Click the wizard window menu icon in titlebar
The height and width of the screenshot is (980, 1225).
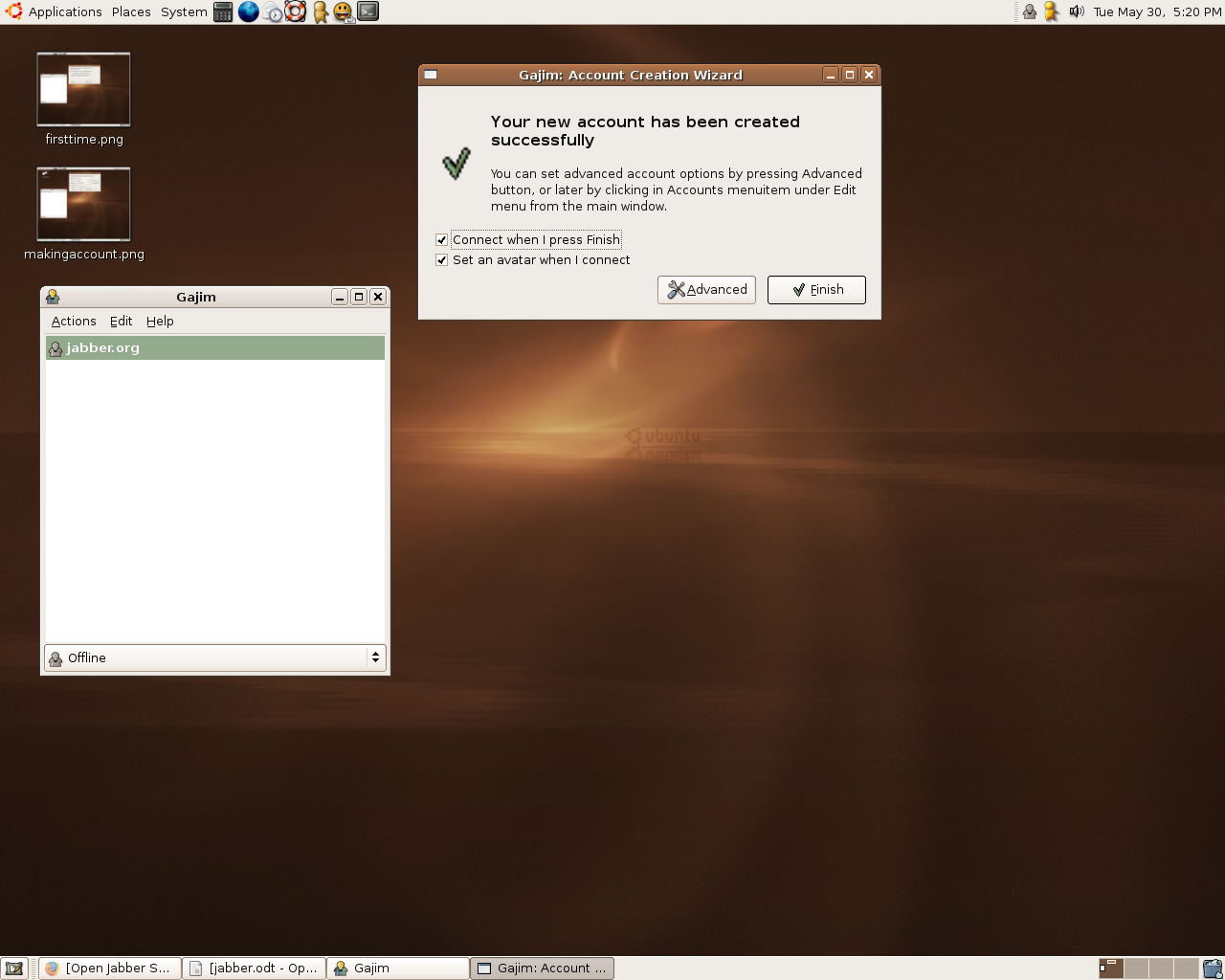coord(431,75)
